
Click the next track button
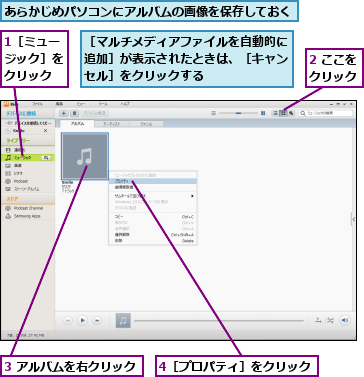coord(97,320)
